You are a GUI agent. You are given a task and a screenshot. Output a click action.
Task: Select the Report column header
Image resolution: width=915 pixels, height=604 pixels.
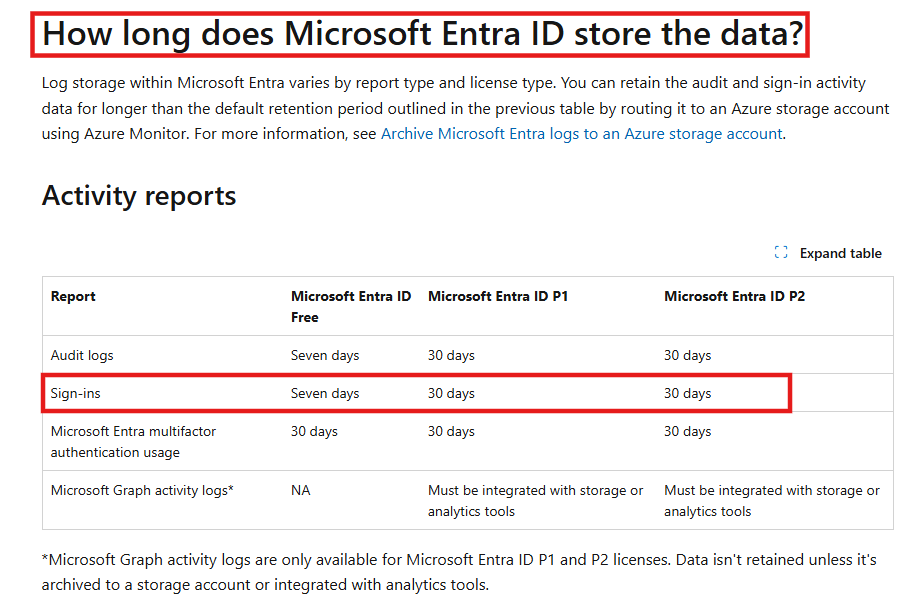pos(73,296)
